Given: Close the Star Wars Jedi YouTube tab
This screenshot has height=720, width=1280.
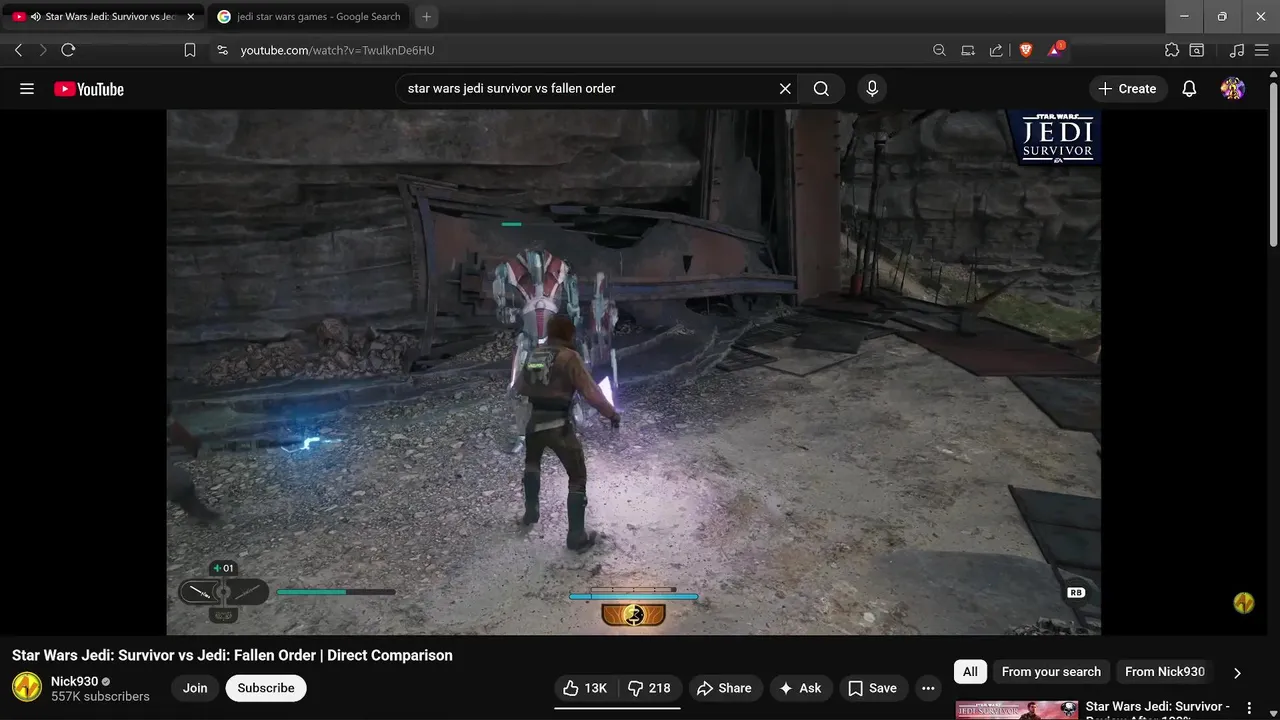Looking at the screenshot, I should 191,17.
